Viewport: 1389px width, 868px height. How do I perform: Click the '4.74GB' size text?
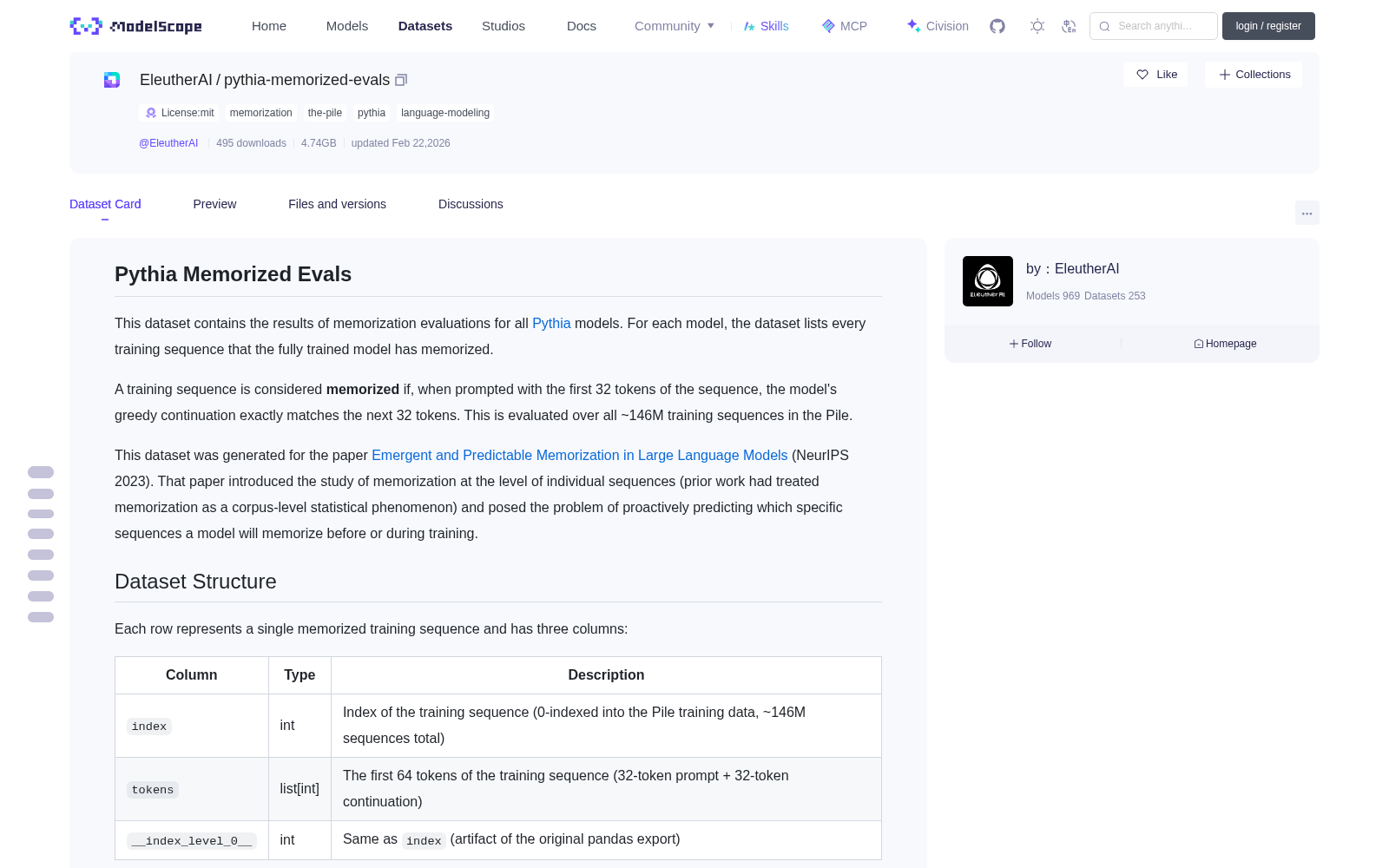(319, 143)
